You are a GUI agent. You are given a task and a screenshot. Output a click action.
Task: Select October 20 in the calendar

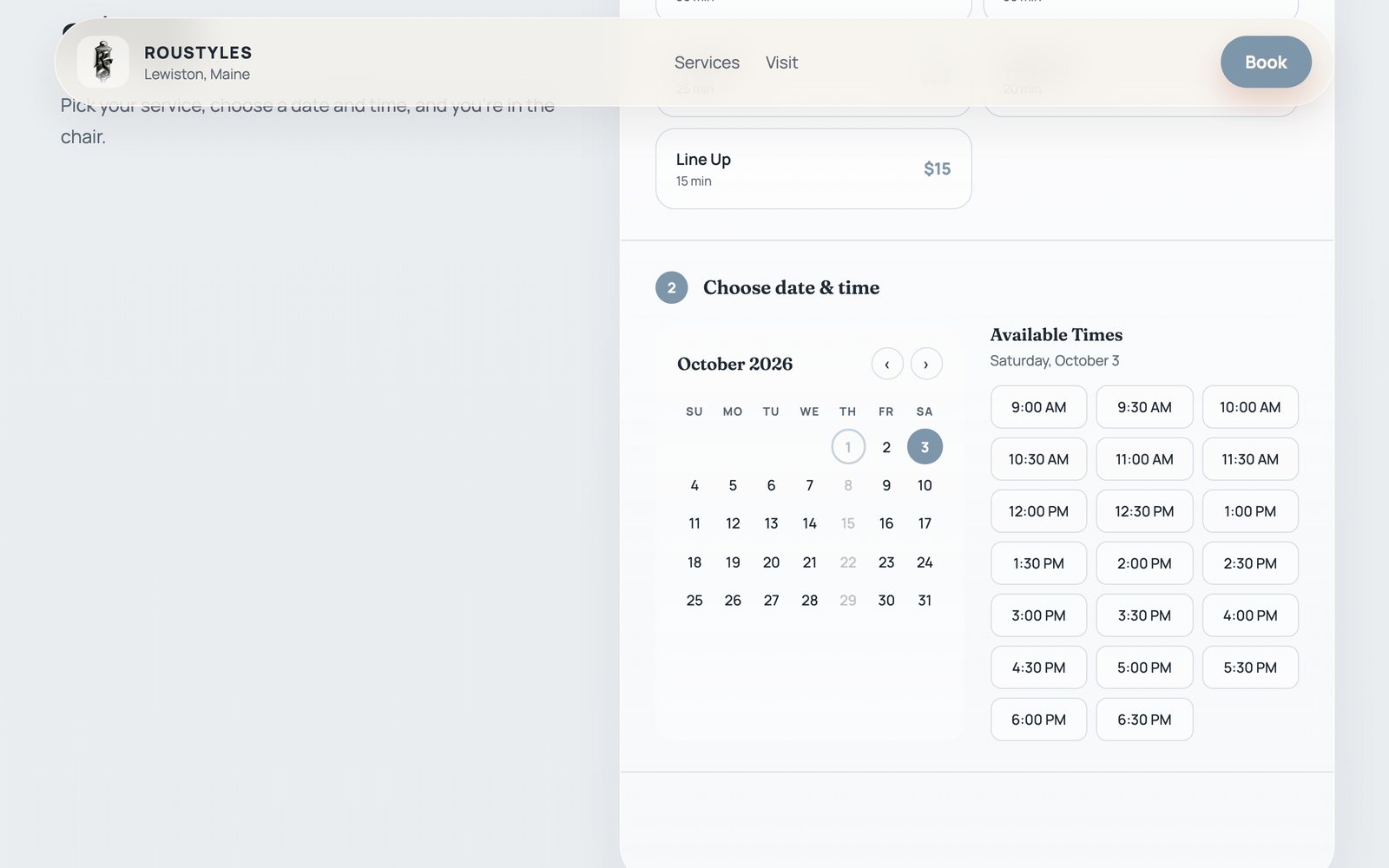pos(771,562)
